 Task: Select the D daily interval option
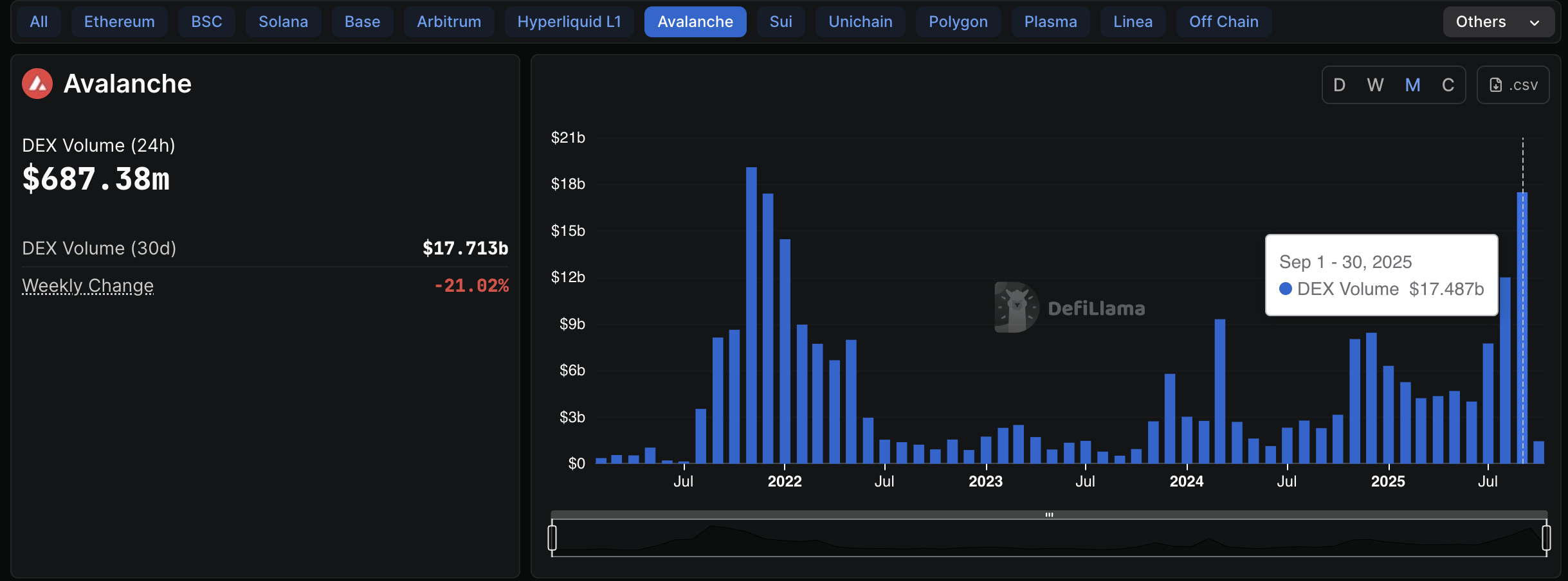(x=1340, y=84)
